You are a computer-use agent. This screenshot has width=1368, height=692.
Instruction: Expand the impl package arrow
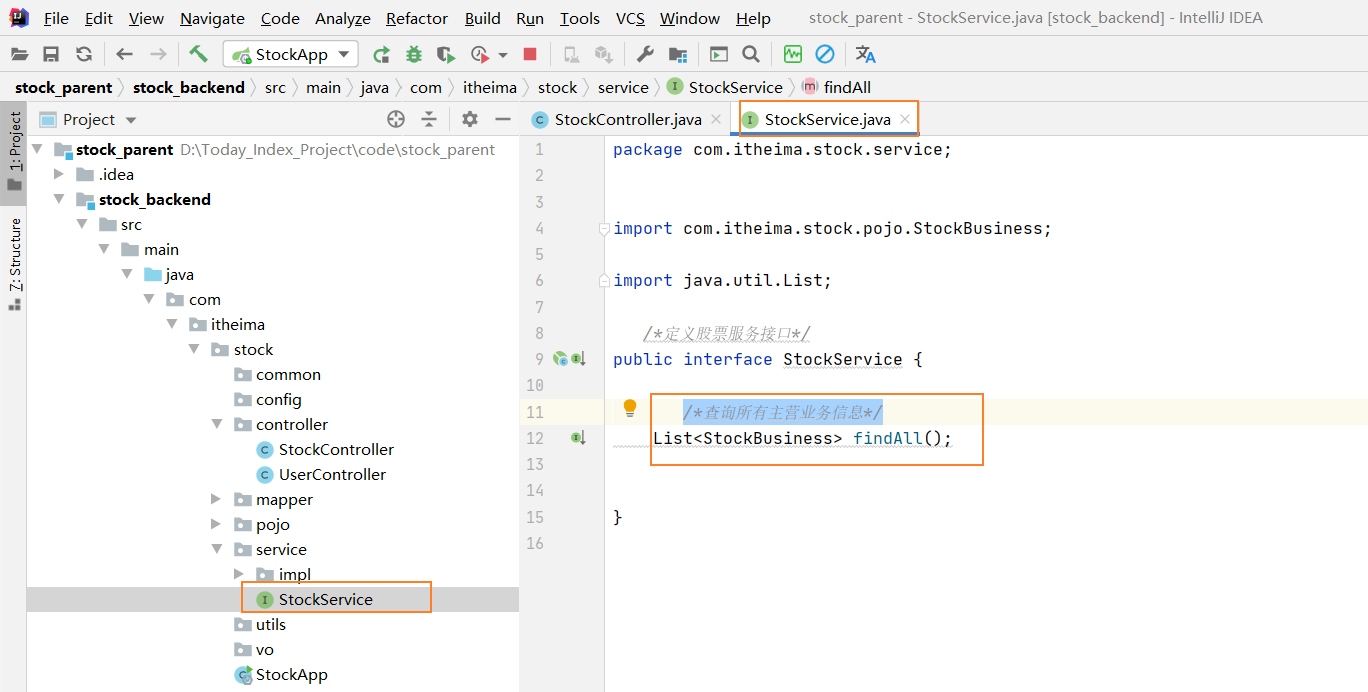click(238, 574)
